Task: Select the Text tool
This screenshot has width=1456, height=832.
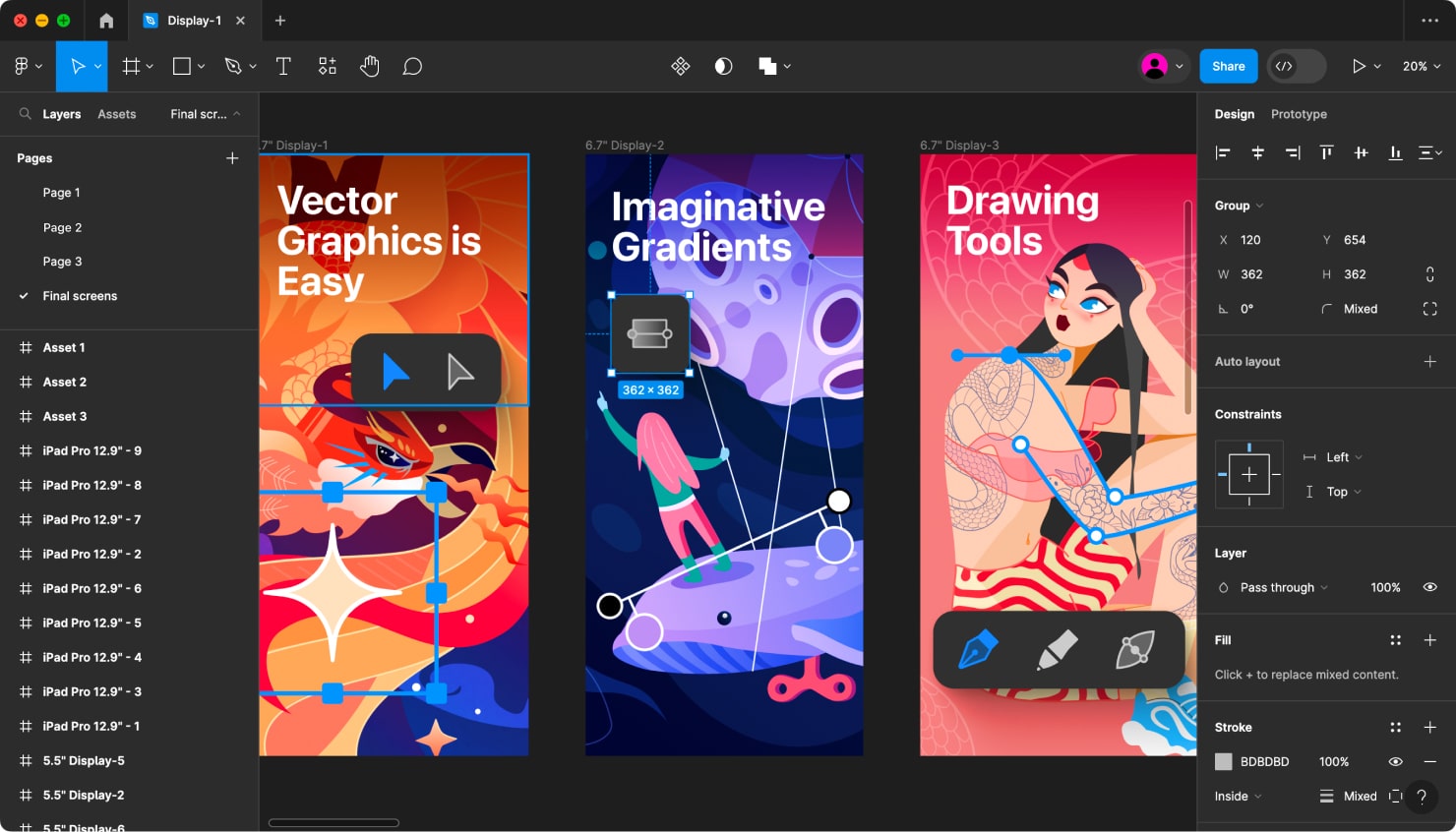Action: pyautogui.click(x=283, y=66)
